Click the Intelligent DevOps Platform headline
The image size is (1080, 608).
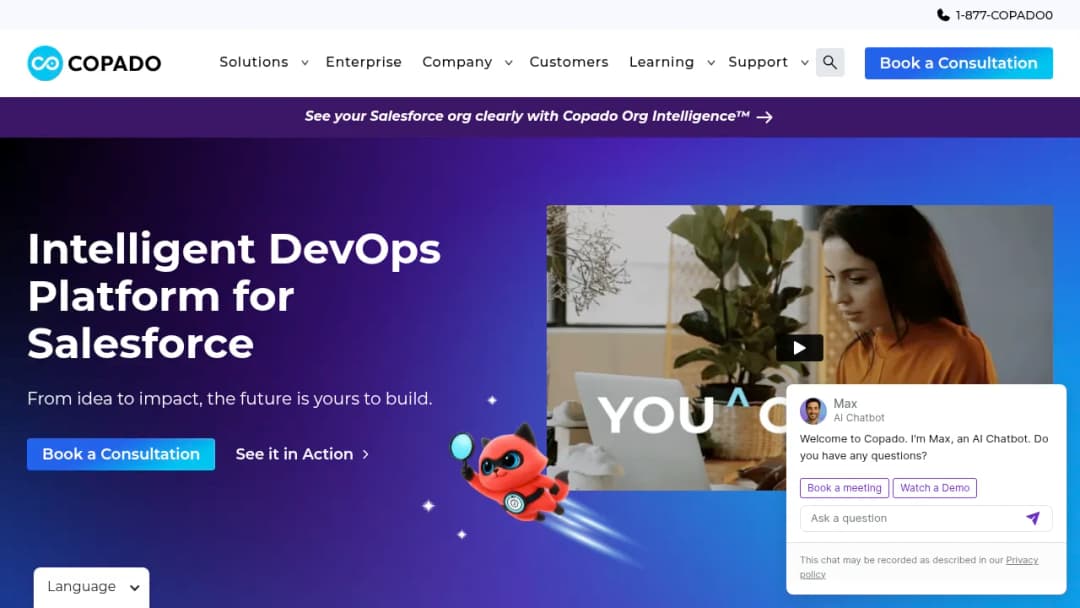tap(234, 295)
